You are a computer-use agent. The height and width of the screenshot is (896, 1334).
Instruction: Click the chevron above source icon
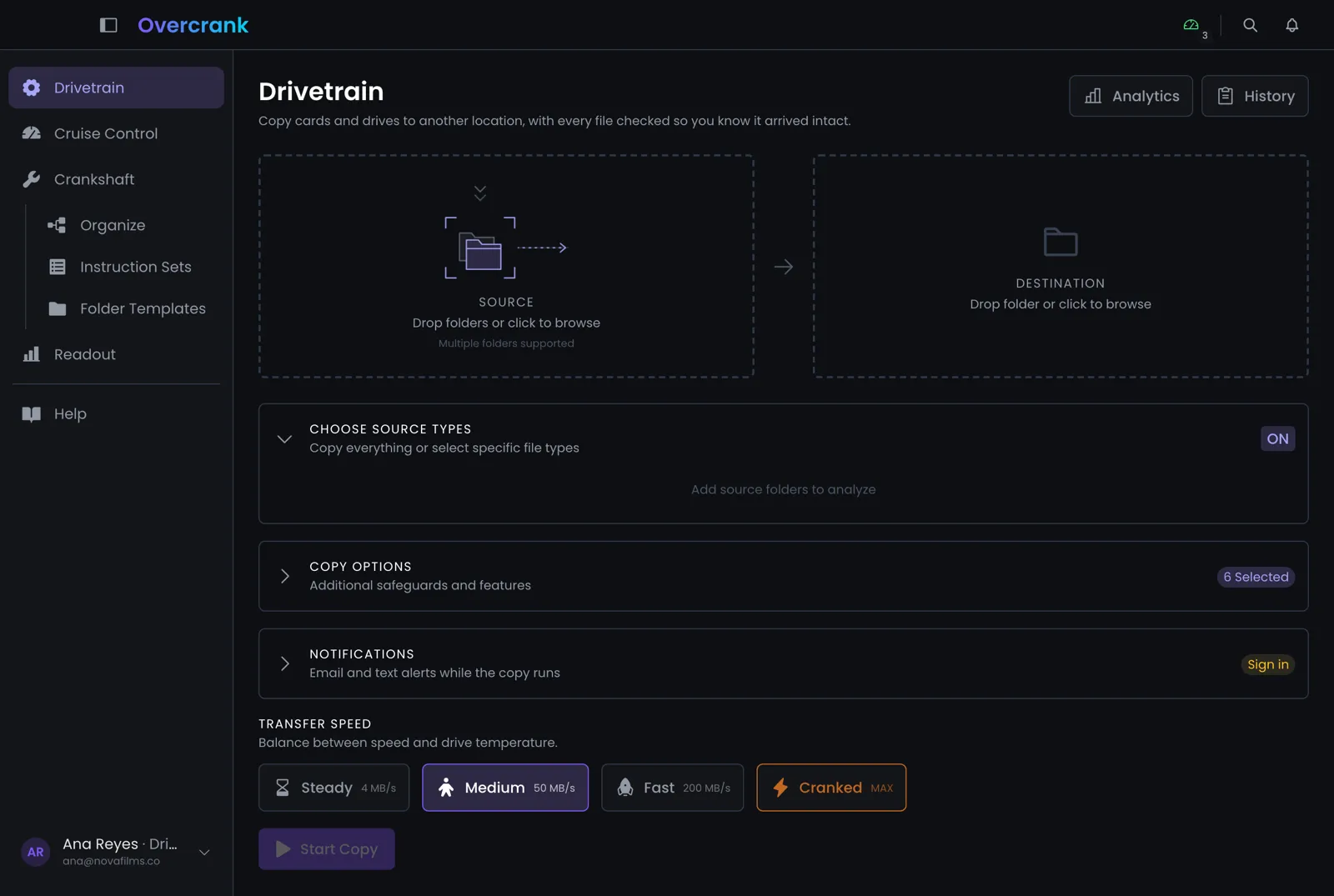tap(480, 193)
